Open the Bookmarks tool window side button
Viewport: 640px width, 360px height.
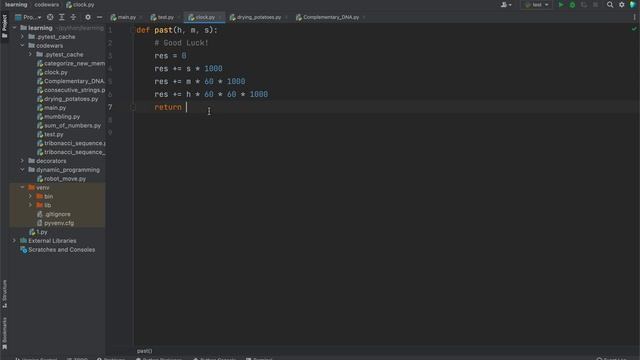[4, 333]
